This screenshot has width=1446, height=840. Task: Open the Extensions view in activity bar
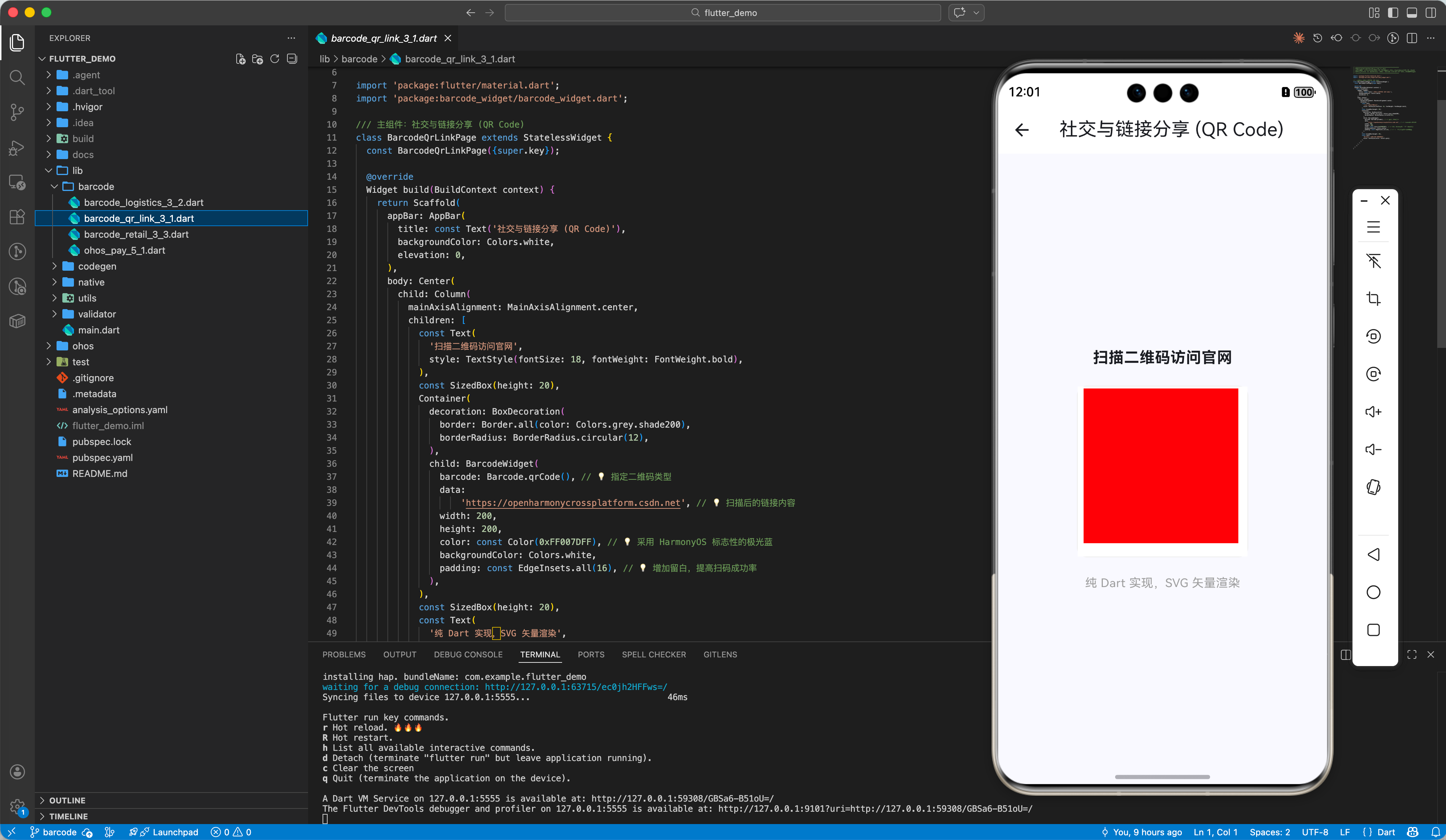17,216
